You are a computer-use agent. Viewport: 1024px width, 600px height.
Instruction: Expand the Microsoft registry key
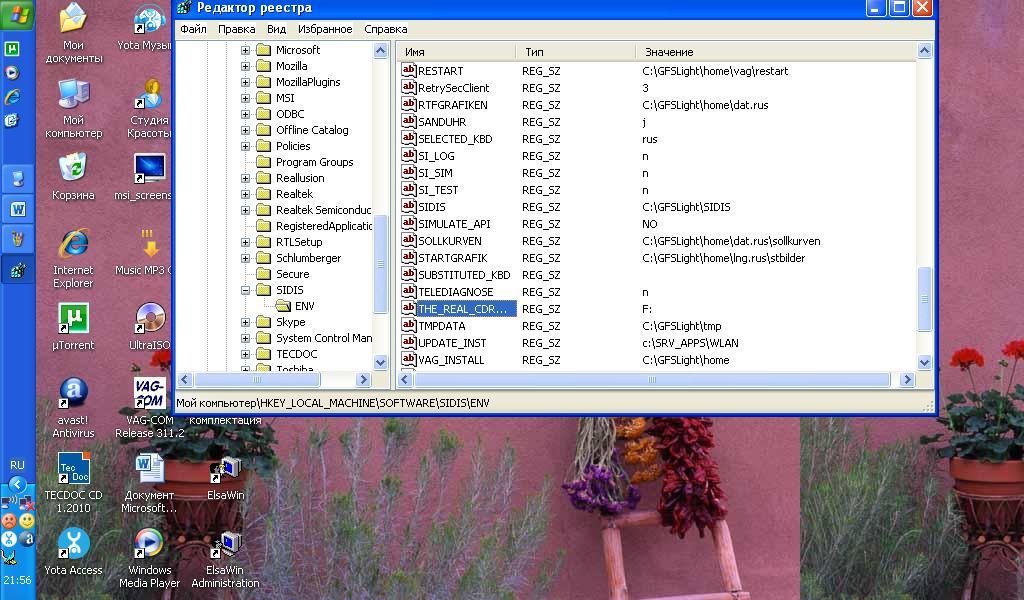246,50
